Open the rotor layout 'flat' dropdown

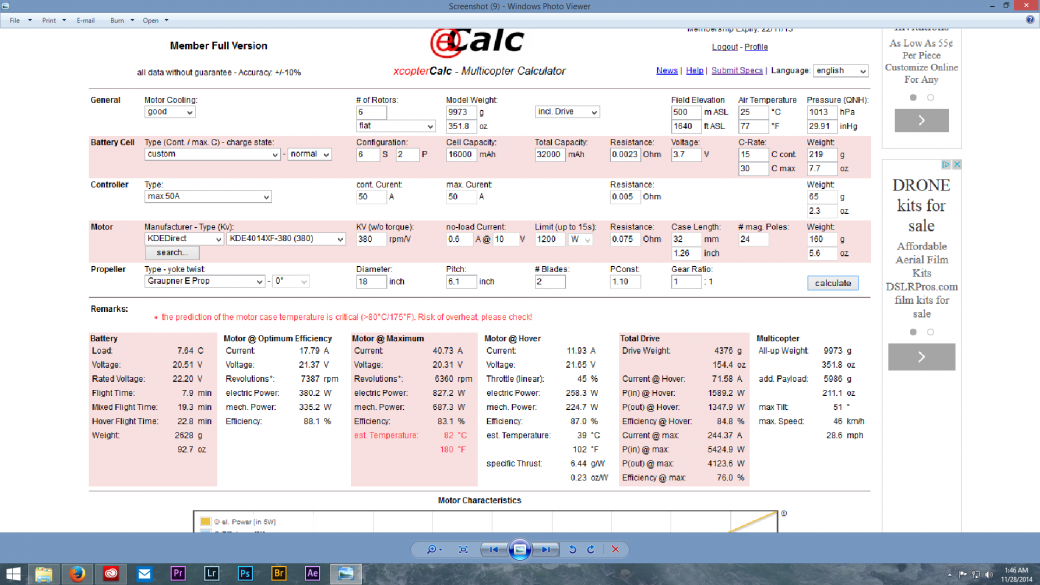(395, 126)
